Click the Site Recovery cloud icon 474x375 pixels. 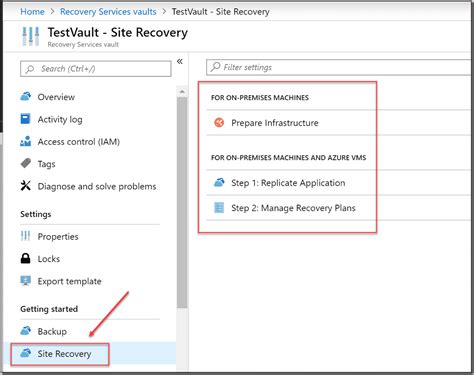26,353
